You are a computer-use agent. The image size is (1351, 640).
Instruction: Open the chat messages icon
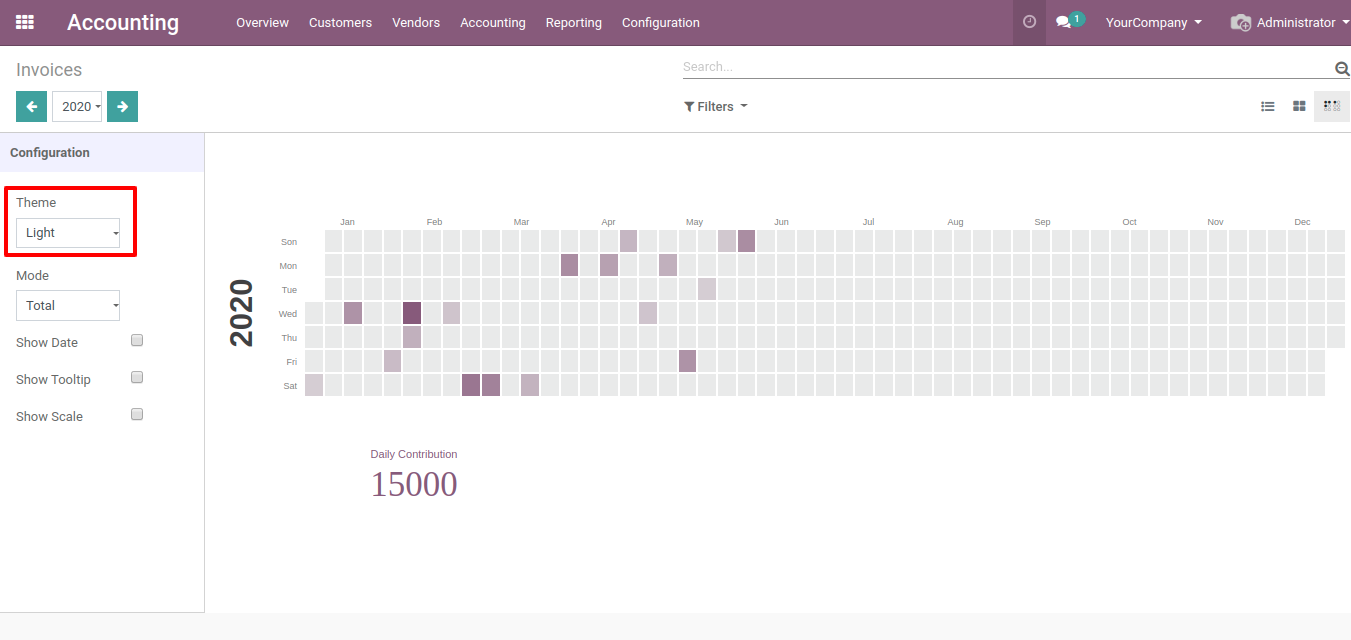pos(1065,22)
